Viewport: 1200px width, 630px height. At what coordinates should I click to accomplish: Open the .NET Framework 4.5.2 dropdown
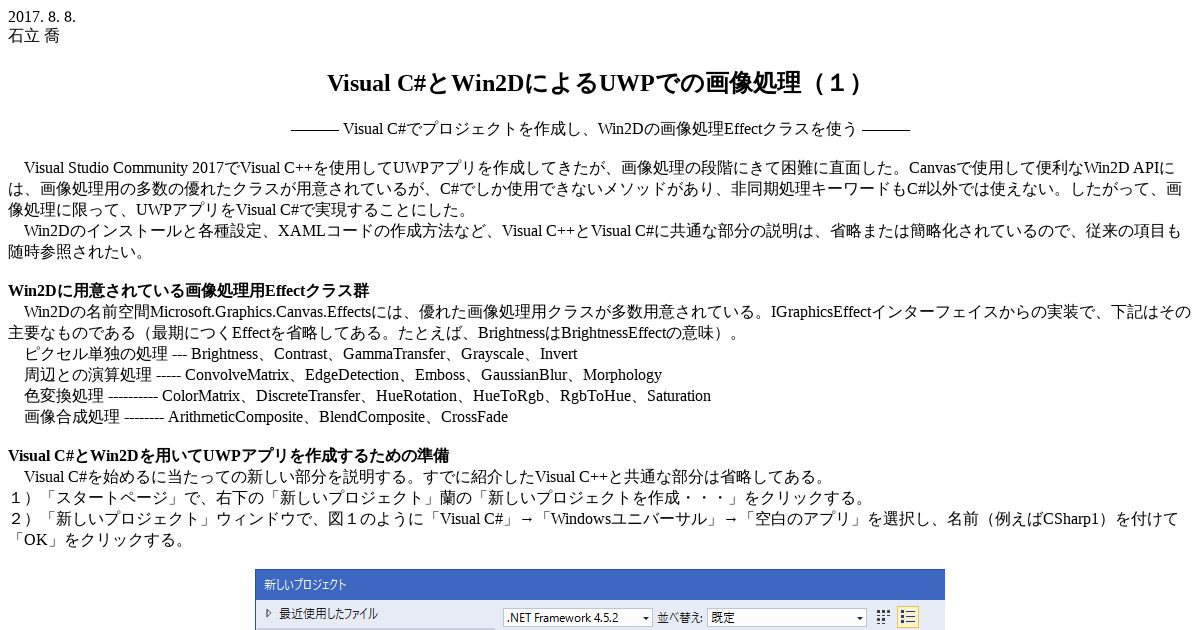(x=577, y=618)
